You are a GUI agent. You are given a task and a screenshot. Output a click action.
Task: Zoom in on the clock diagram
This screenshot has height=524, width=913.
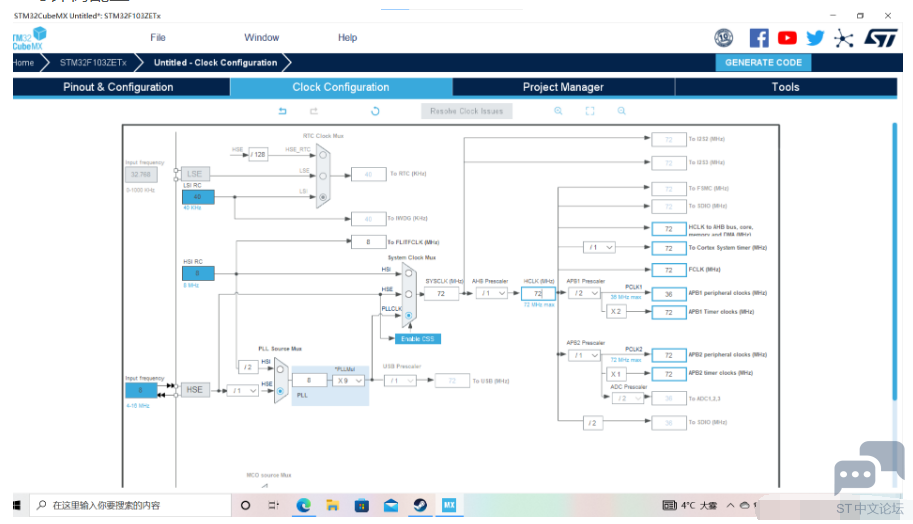click(x=558, y=111)
